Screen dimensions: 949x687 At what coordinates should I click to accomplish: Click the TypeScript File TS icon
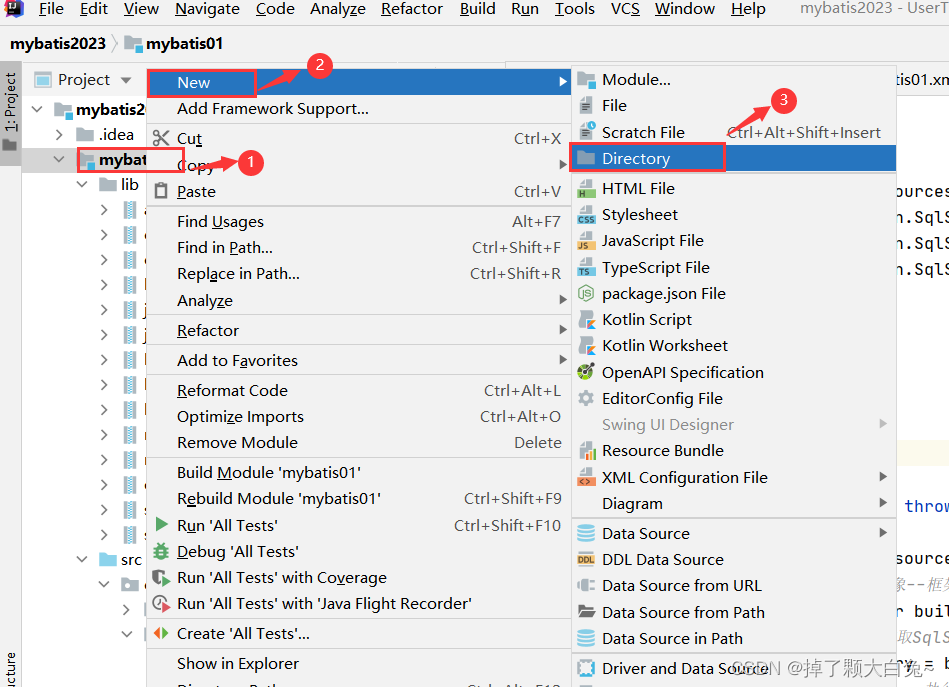coord(586,267)
